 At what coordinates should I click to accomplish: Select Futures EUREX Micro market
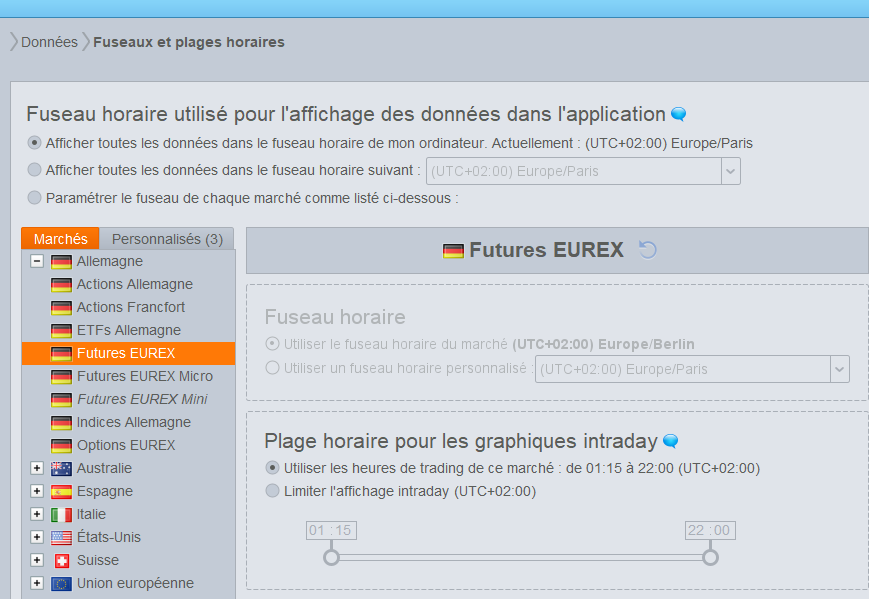tap(145, 376)
